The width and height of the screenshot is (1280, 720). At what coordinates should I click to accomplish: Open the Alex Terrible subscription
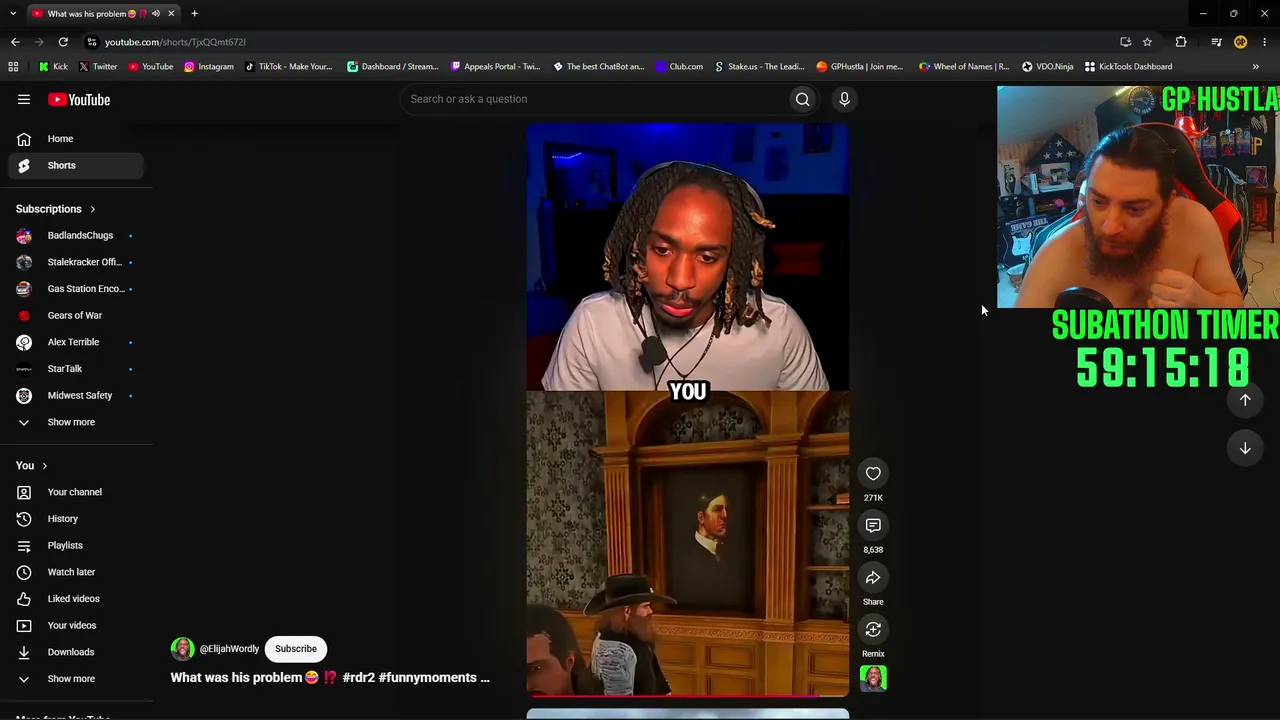[76, 342]
